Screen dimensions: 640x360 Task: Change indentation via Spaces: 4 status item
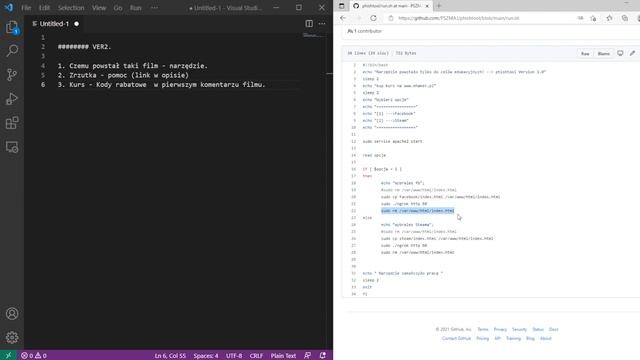tap(206, 356)
